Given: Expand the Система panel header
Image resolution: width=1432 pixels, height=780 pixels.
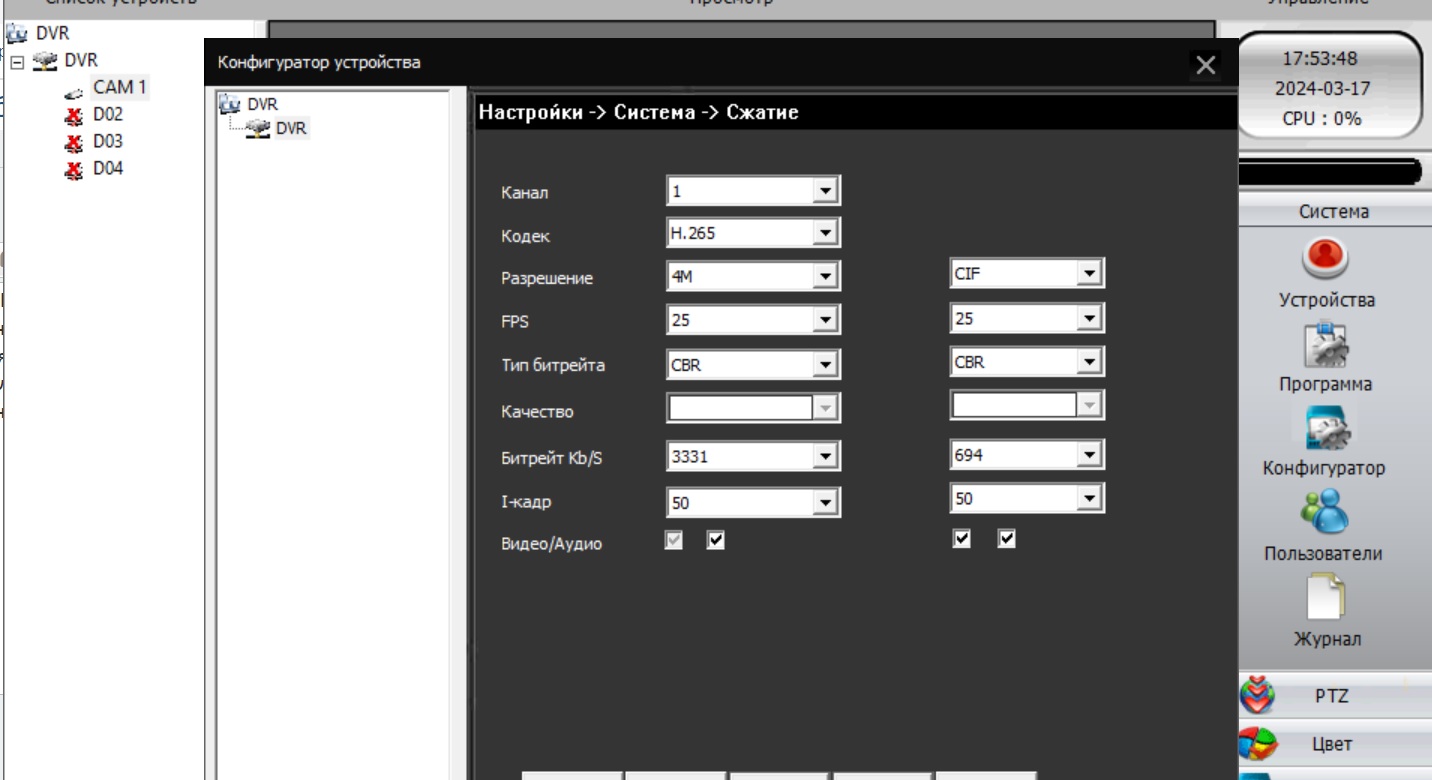Looking at the screenshot, I should pos(1334,212).
